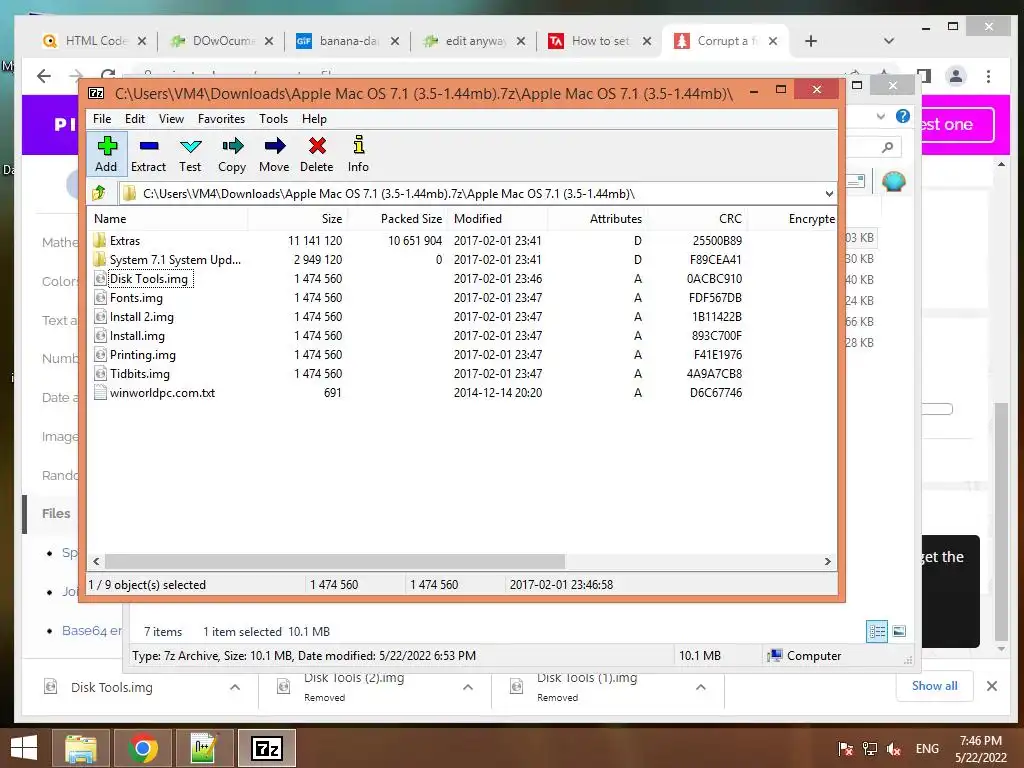Click the Extract toolbar icon
Image resolution: width=1024 pixels, height=768 pixels.
point(148,154)
